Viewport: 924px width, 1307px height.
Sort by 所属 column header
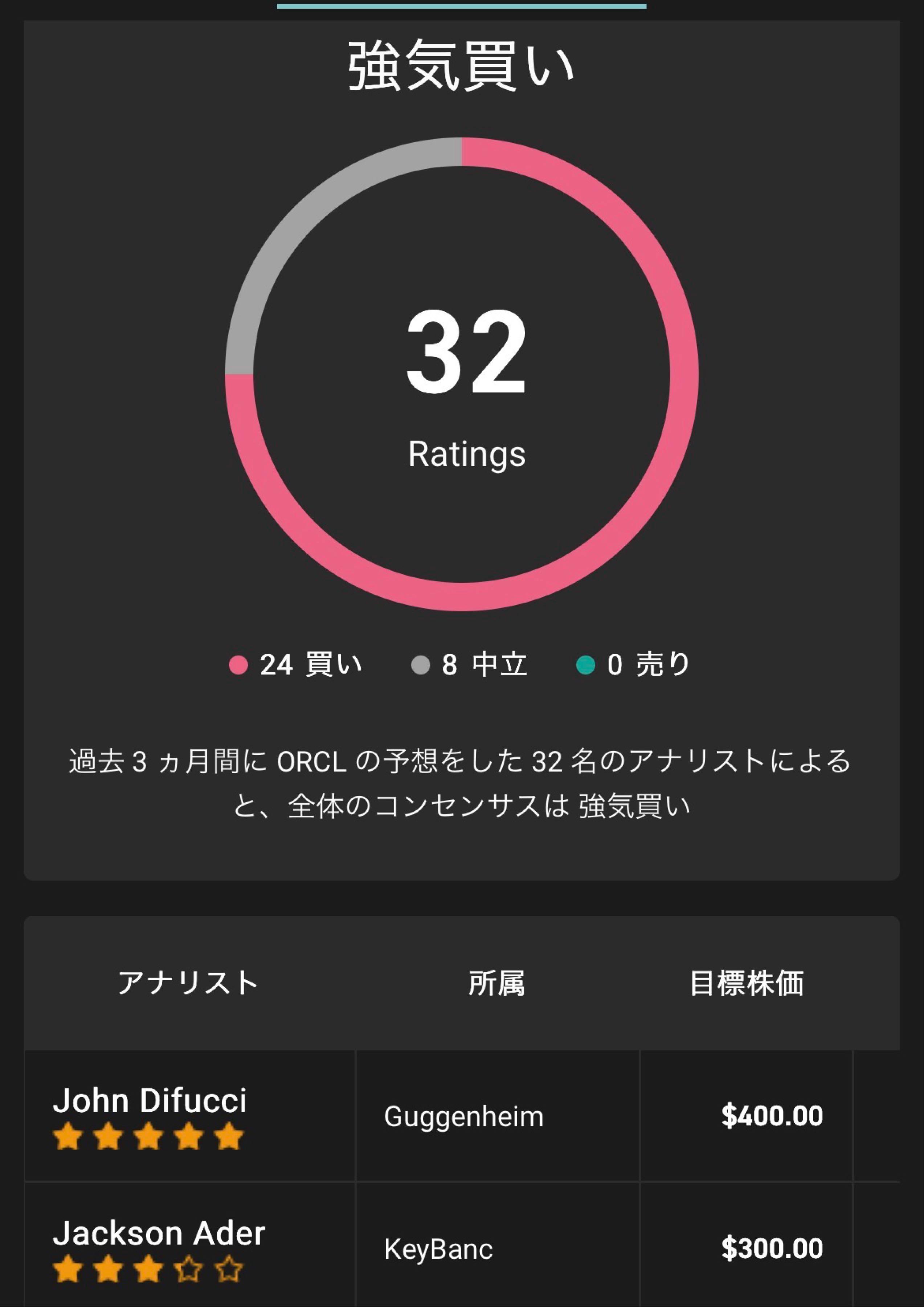[x=497, y=983]
